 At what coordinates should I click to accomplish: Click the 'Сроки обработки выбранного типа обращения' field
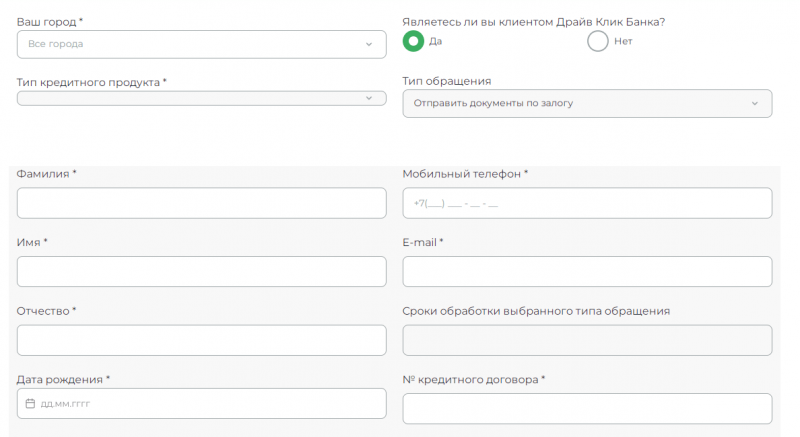587,340
